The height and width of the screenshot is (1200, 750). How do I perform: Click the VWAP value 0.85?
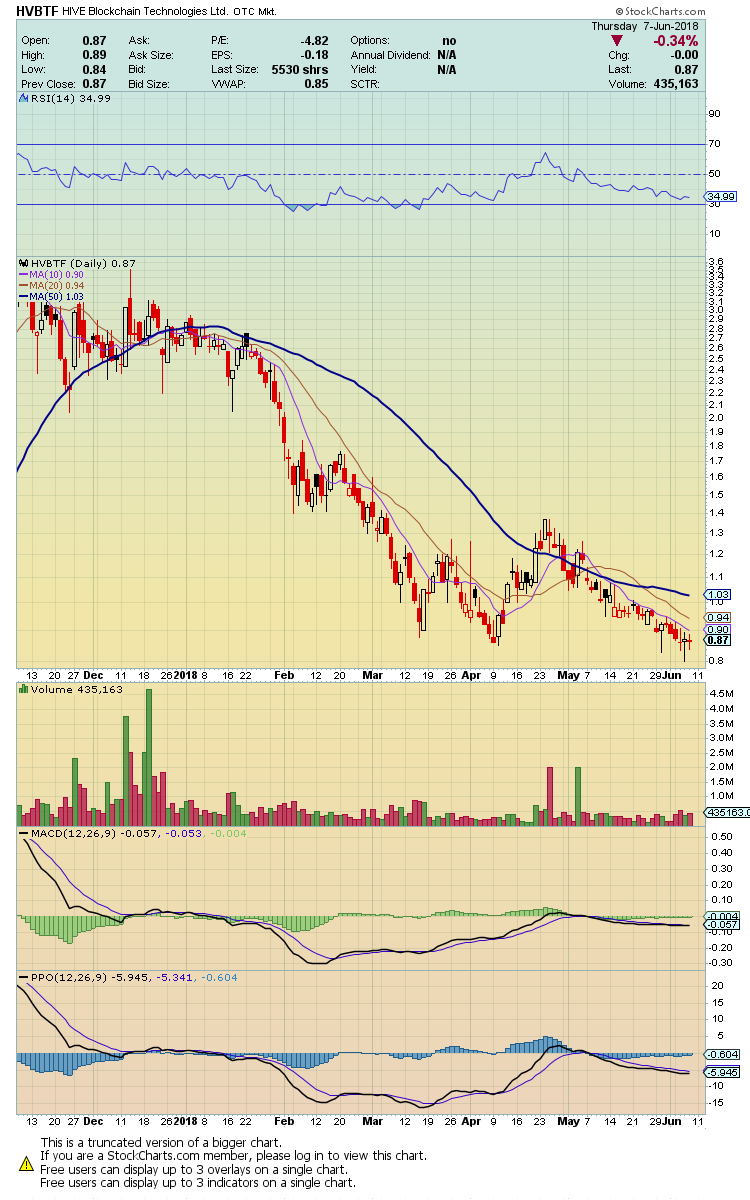[317, 85]
